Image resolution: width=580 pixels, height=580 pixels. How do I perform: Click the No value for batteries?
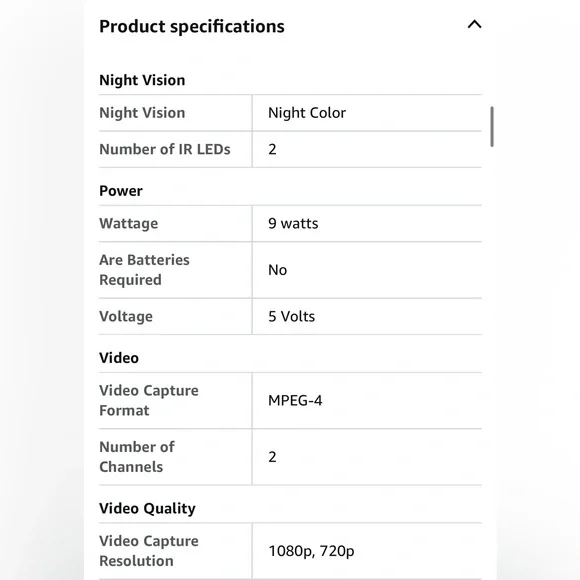277,270
